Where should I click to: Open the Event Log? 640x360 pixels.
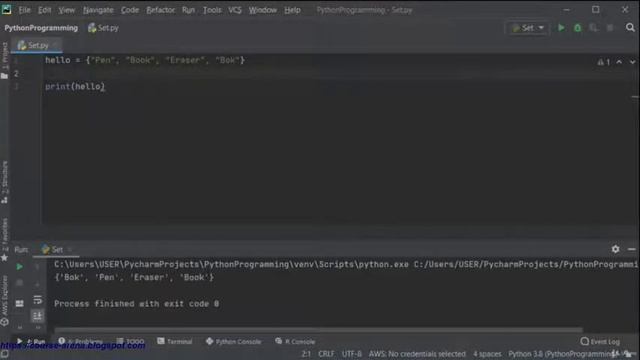[600, 341]
